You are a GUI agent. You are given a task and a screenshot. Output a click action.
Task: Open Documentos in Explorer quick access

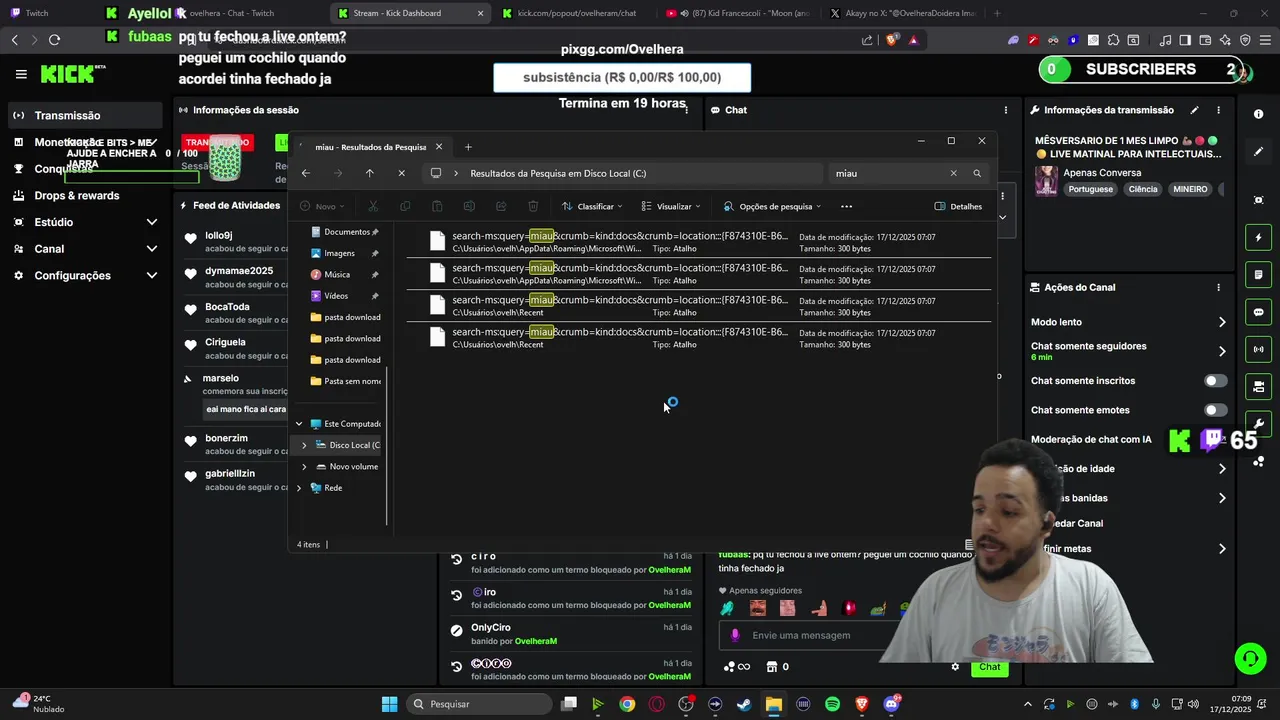[346, 232]
